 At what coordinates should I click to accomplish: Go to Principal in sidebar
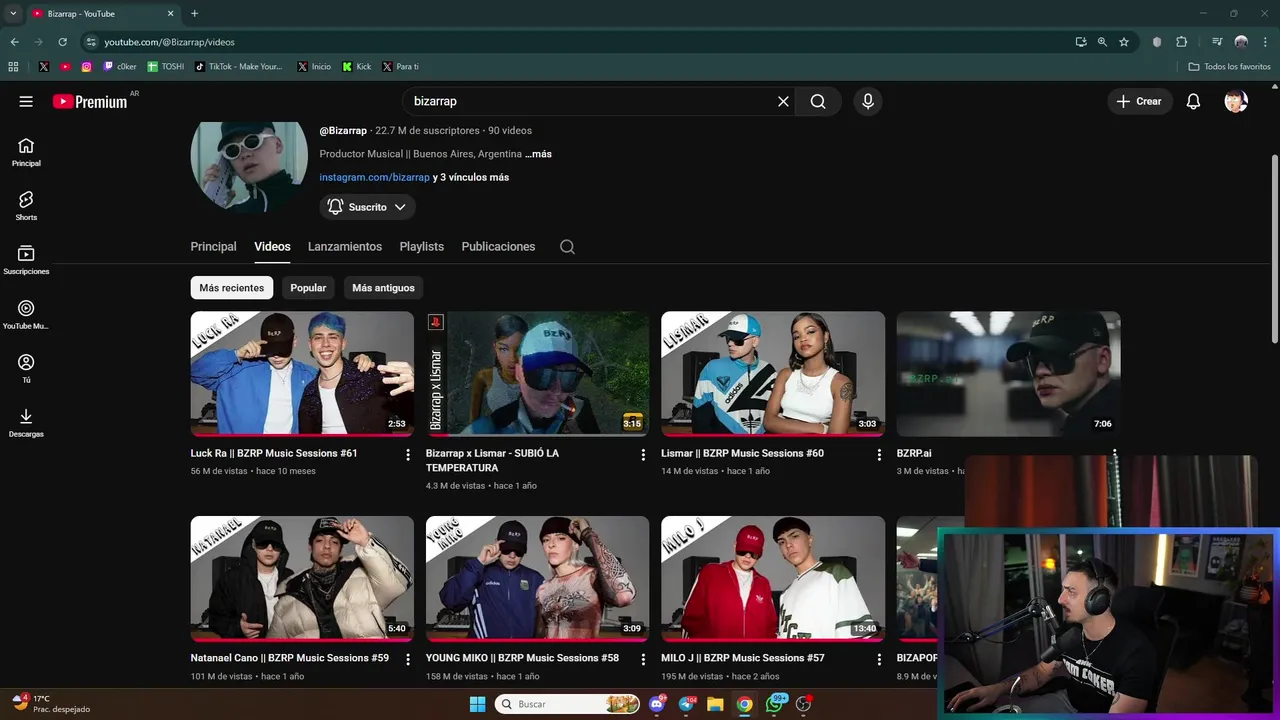pyautogui.click(x=26, y=152)
